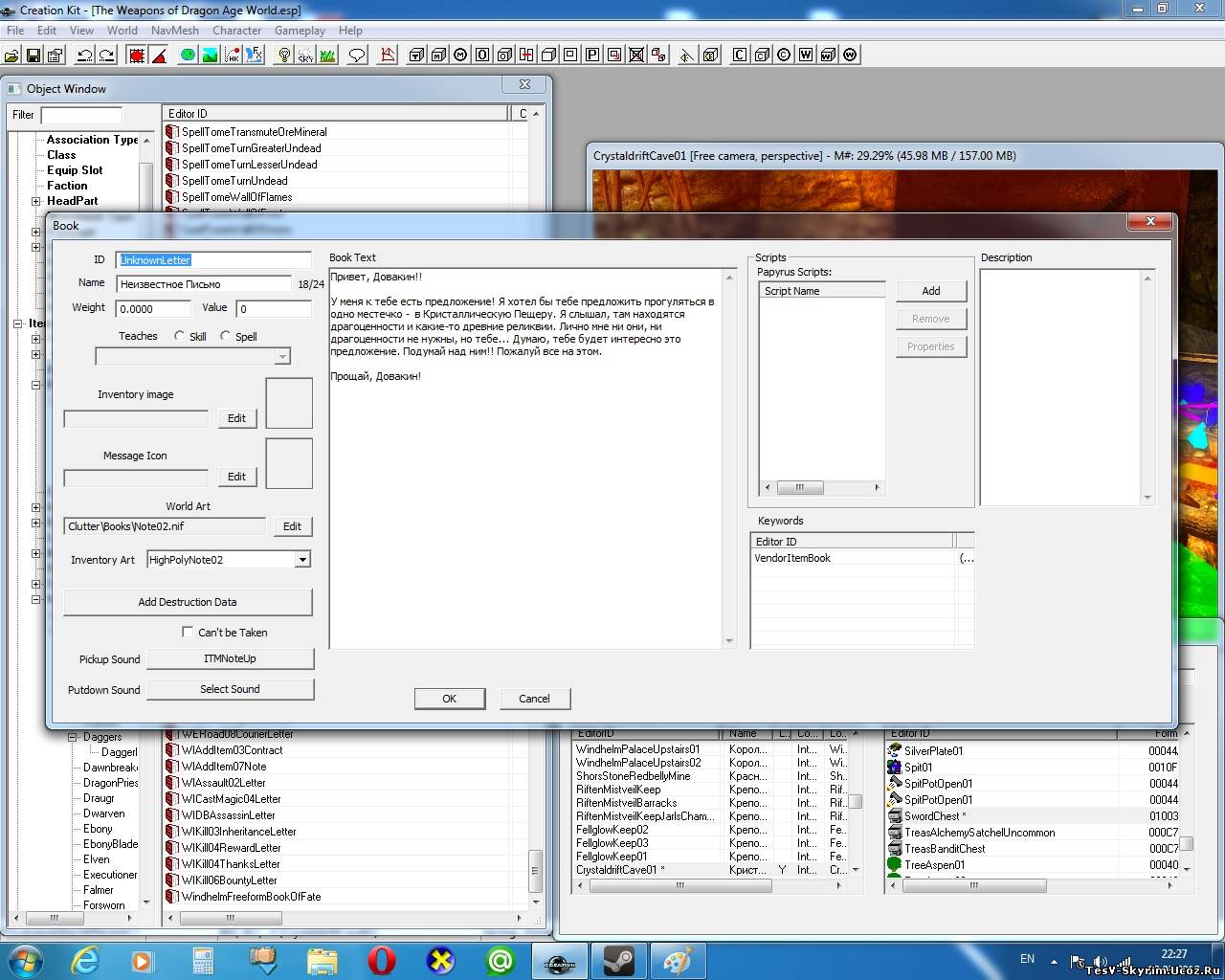Click the Script list horizontal scrollbar

(821, 487)
